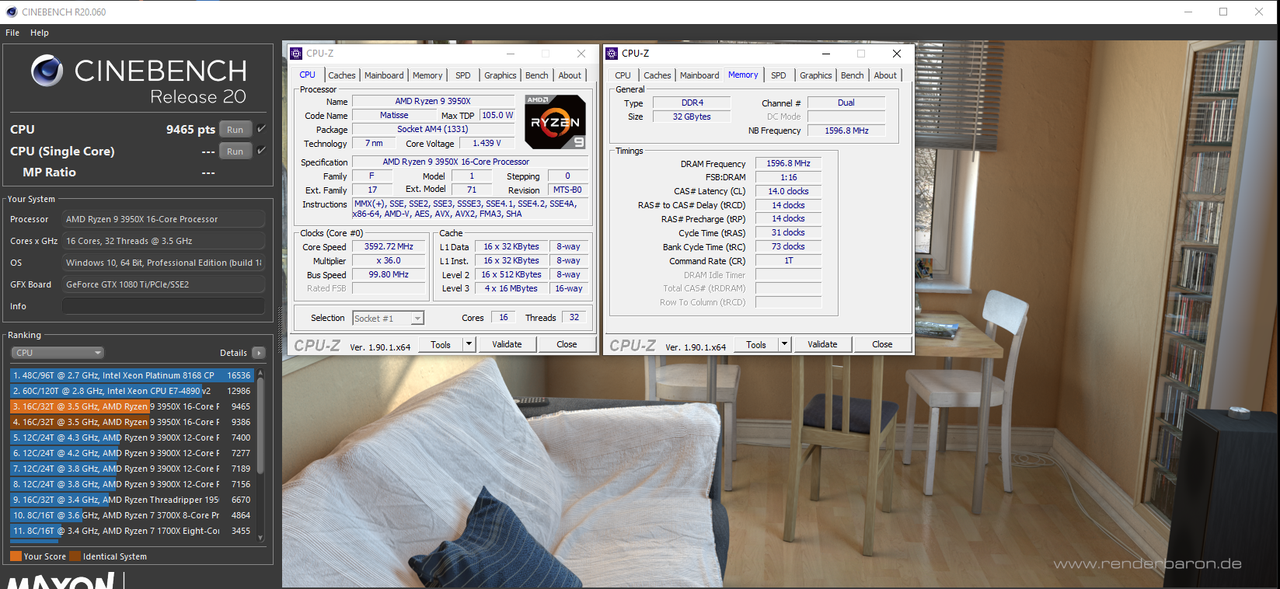Switch to Mainboard tab in right CPU-Z
1280x589 pixels.
[700, 75]
